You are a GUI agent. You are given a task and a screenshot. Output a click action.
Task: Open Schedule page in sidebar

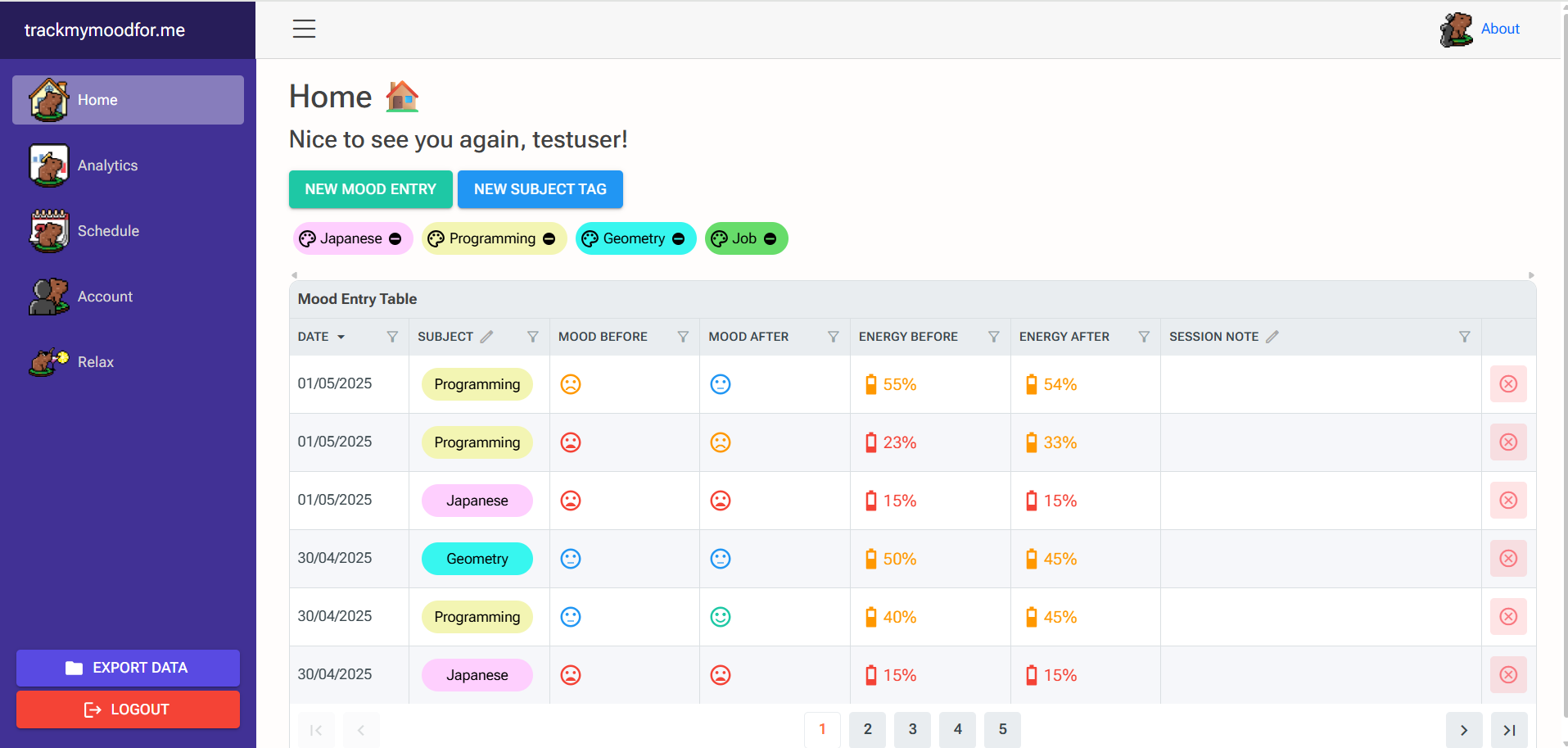point(128,231)
